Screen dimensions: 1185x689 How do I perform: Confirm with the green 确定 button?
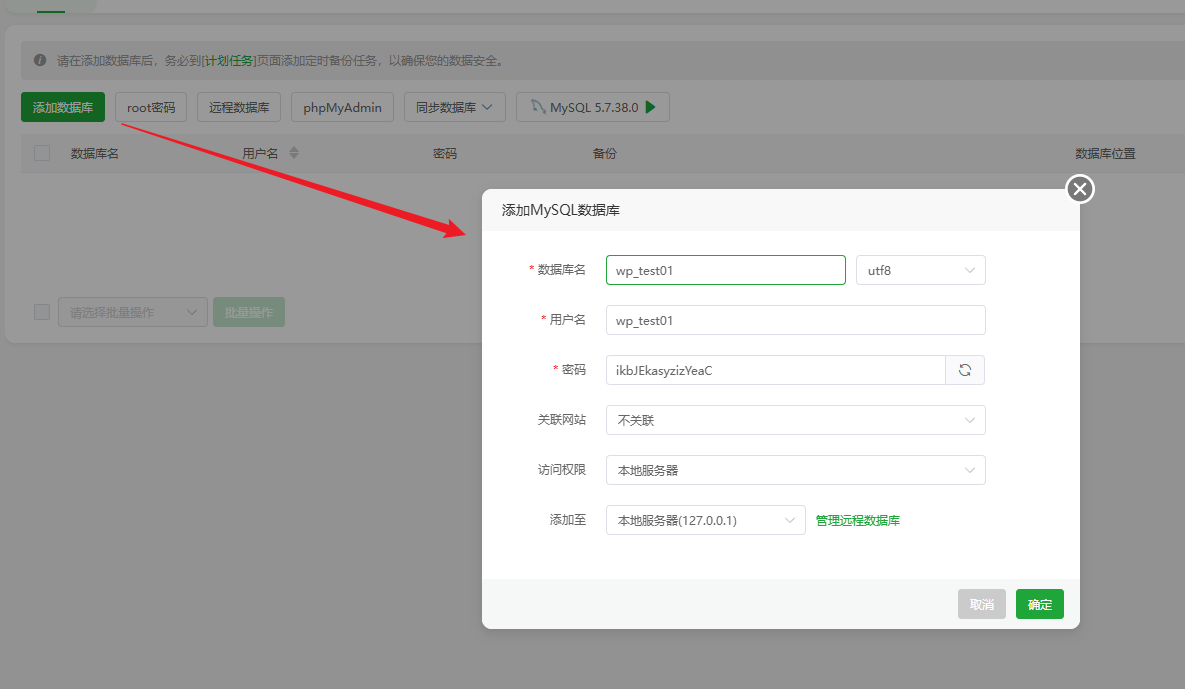[x=1040, y=604]
